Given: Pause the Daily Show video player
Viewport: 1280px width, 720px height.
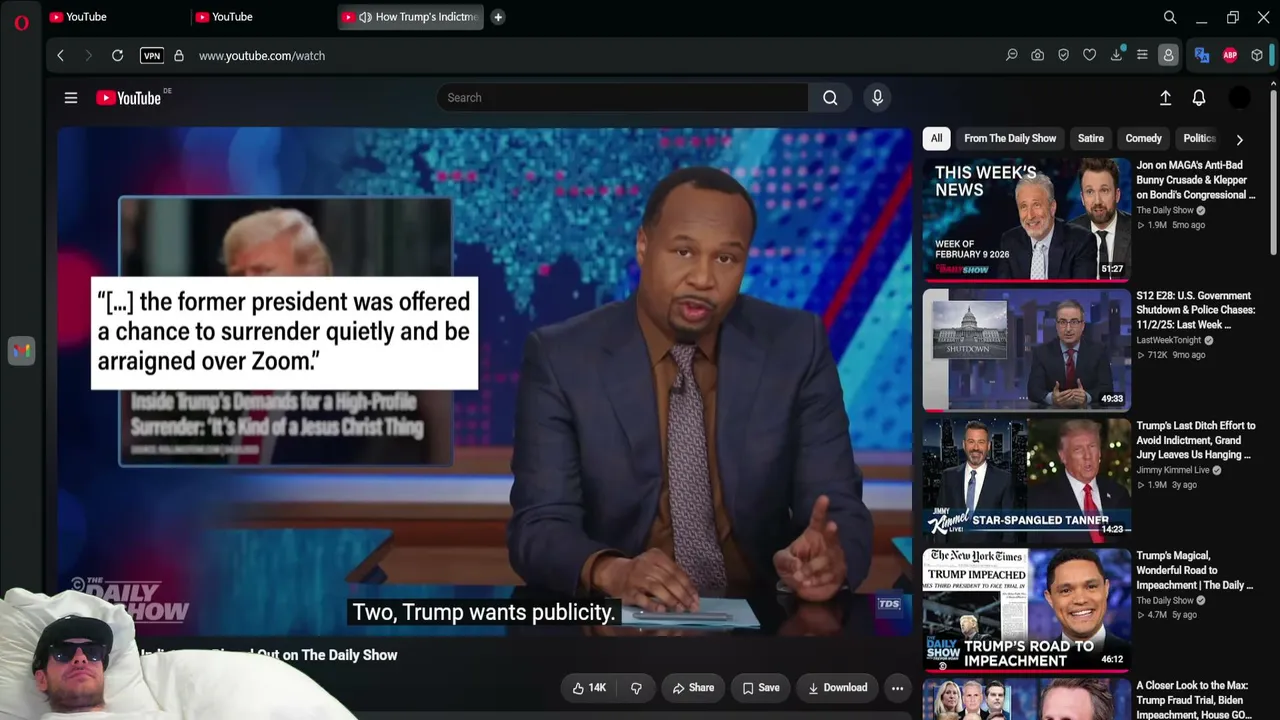Looking at the screenshot, I should [x=484, y=380].
